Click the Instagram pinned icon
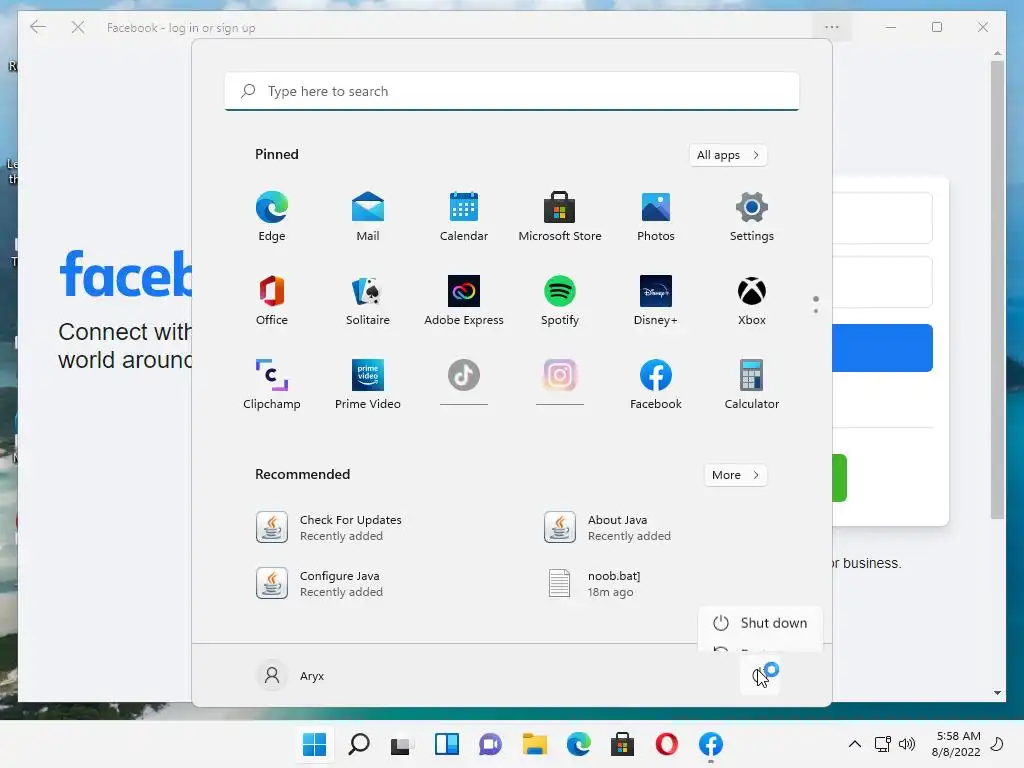 [x=560, y=376]
